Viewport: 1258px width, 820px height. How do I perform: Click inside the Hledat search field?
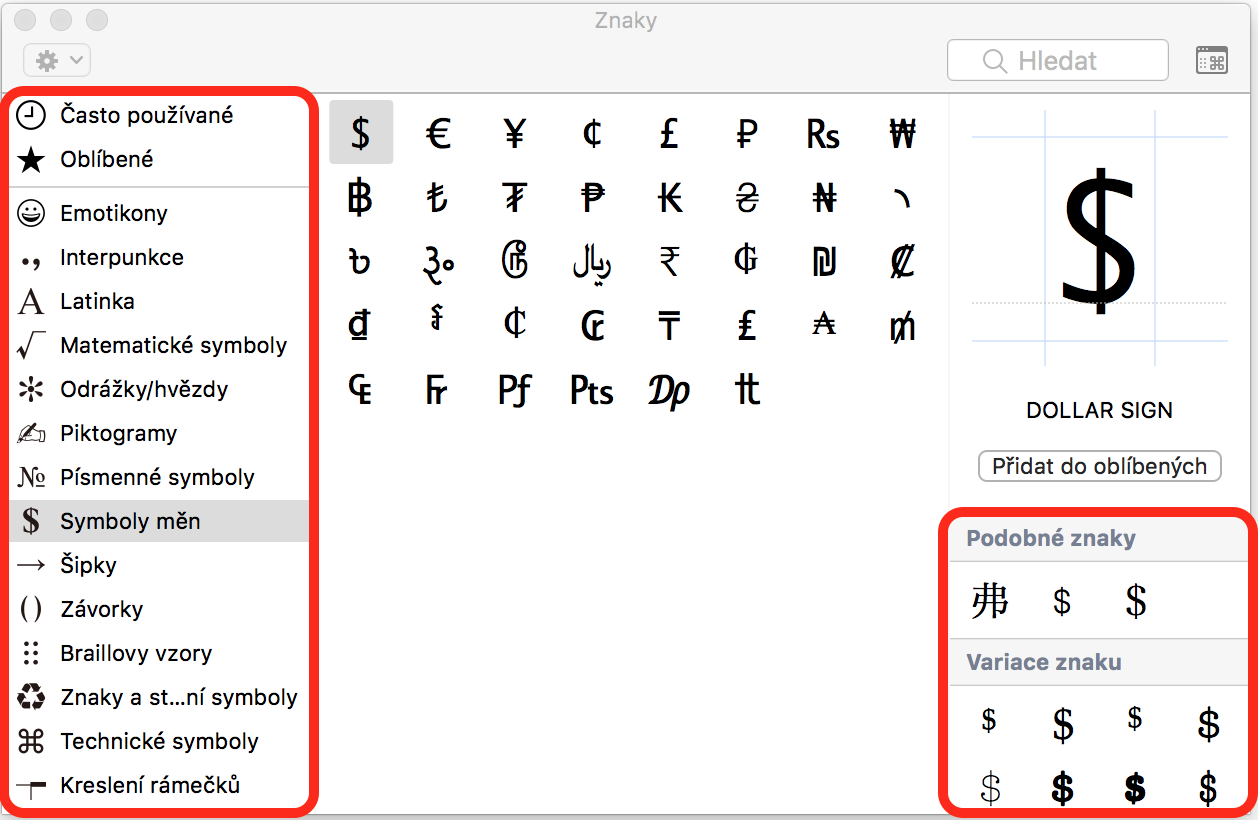tap(1057, 60)
